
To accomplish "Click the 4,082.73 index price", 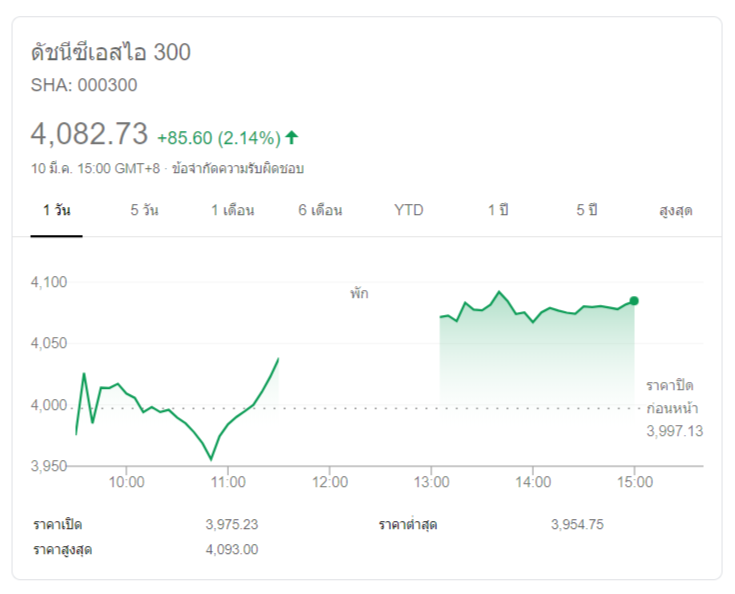I will coord(89,134).
